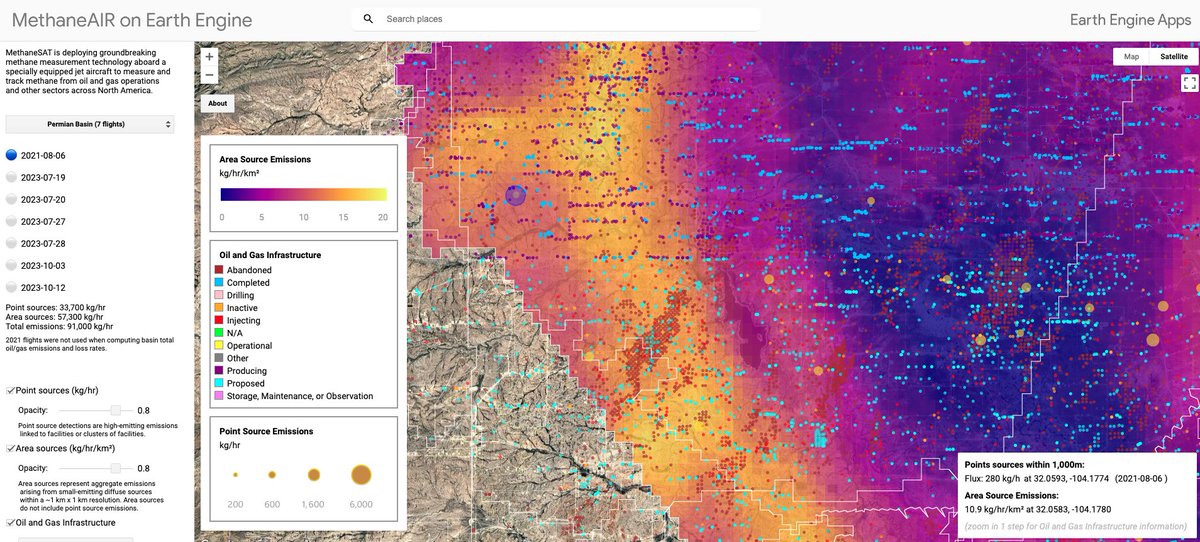Image resolution: width=1200 pixels, height=542 pixels.
Task: Toggle the Area sources (kg/hr/km²) checkbox
Action: point(10,449)
